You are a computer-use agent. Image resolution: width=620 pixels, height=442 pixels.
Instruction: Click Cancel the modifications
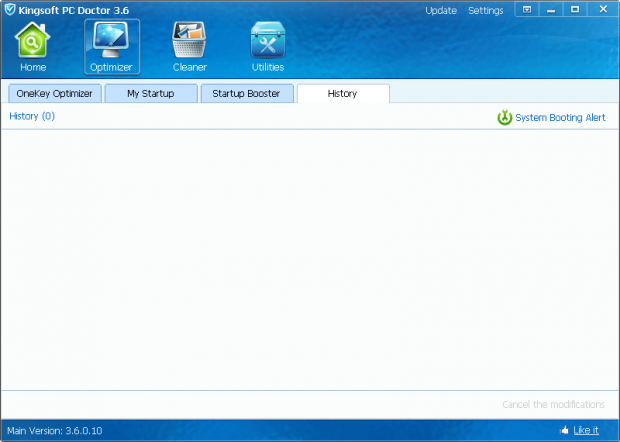tap(553, 405)
